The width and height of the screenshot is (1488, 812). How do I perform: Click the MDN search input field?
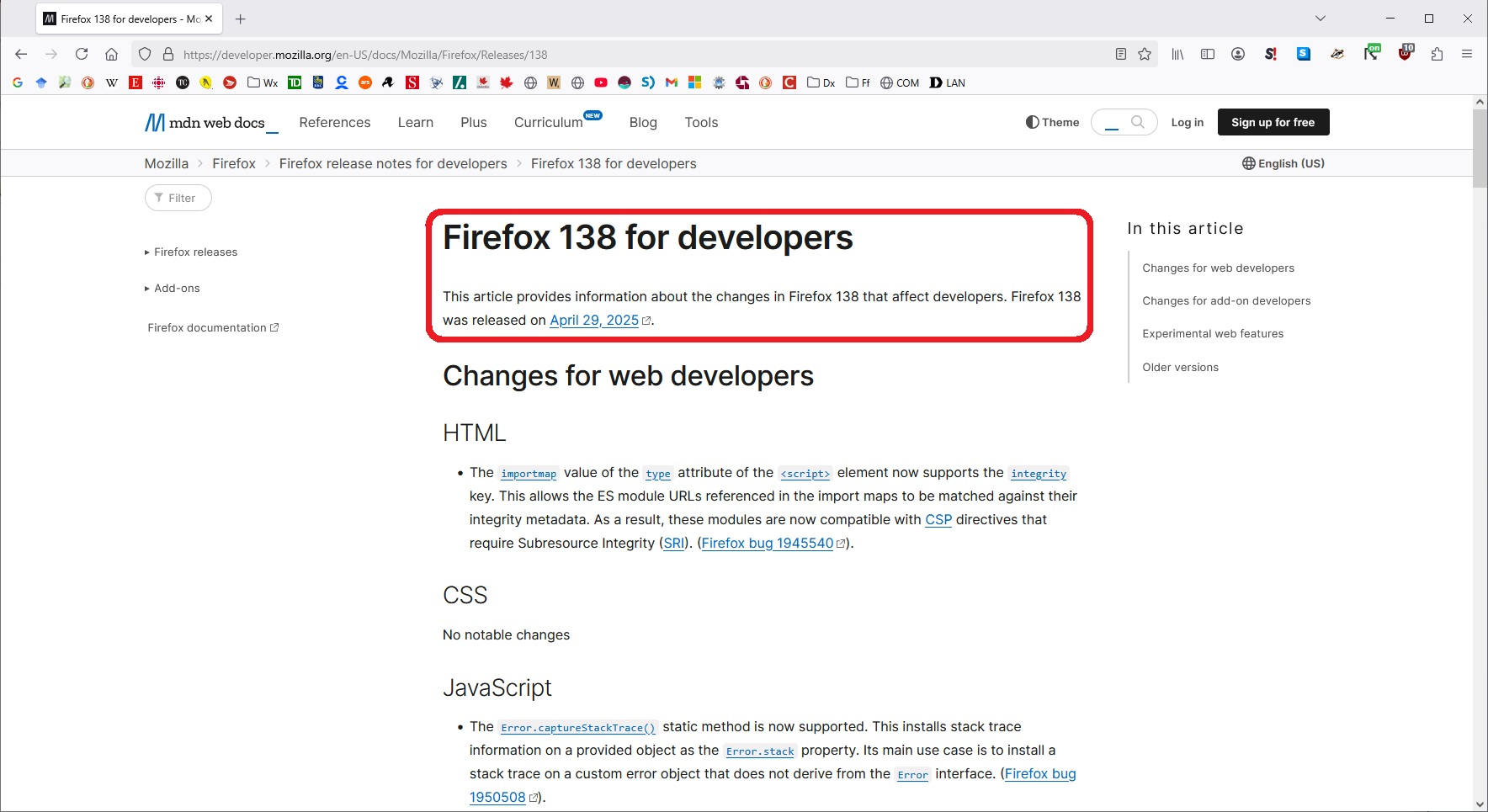tap(1115, 123)
